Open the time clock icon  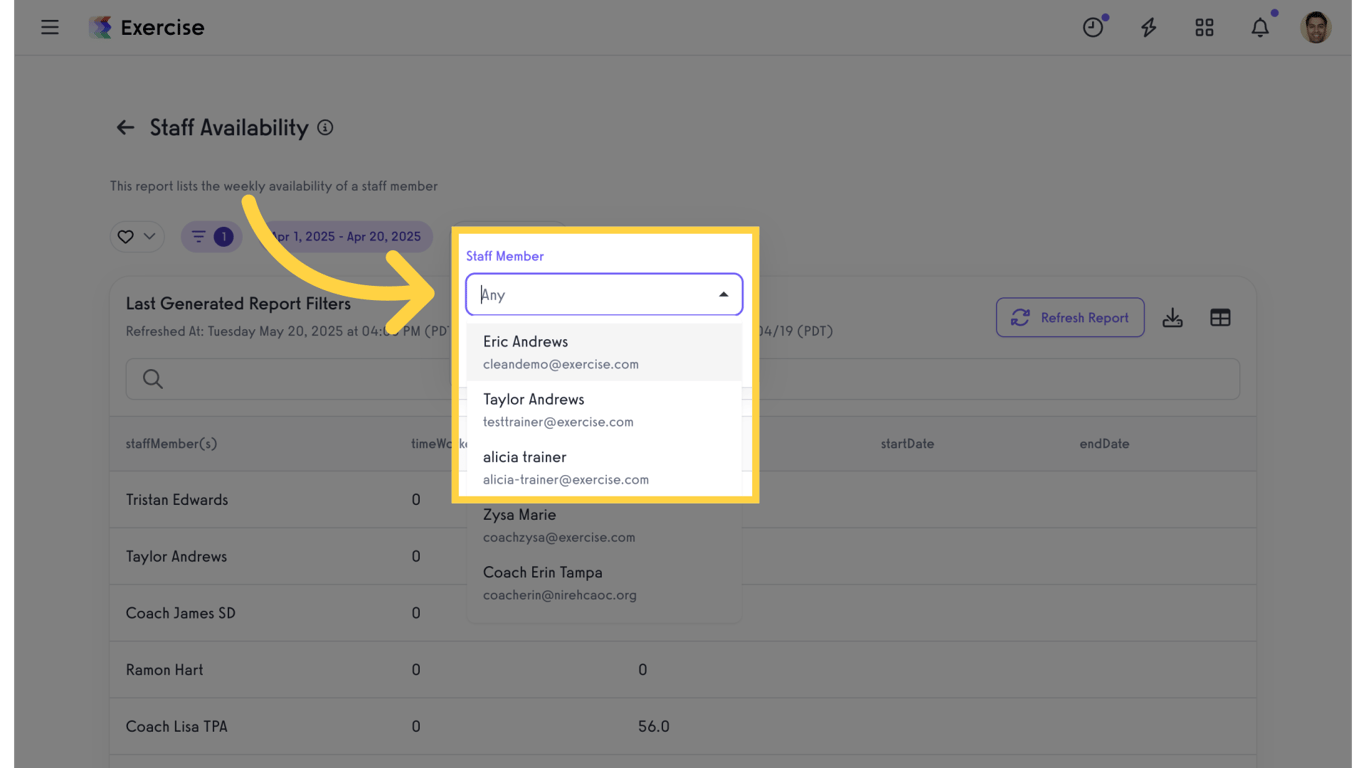point(1093,28)
